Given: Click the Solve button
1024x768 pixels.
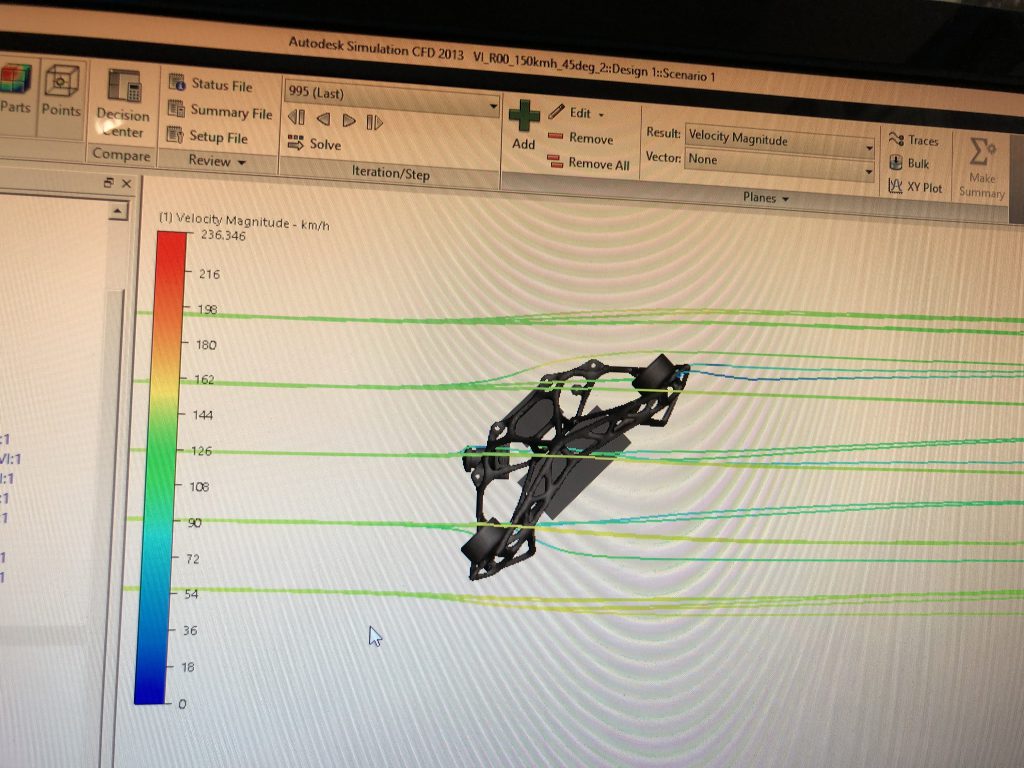Looking at the screenshot, I should [314, 144].
